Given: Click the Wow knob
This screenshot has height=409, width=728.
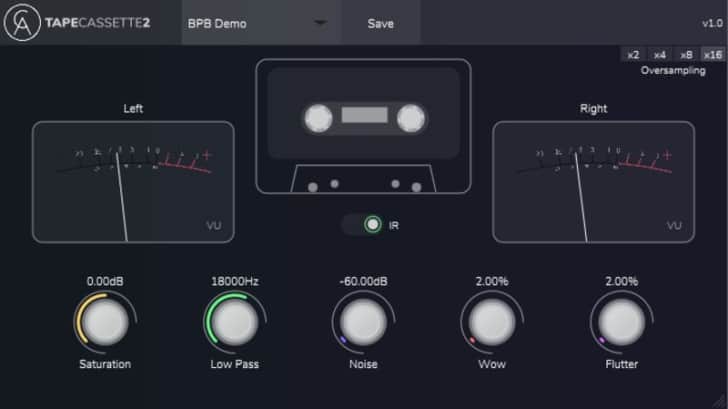Looking at the screenshot, I should [x=492, y=322].
